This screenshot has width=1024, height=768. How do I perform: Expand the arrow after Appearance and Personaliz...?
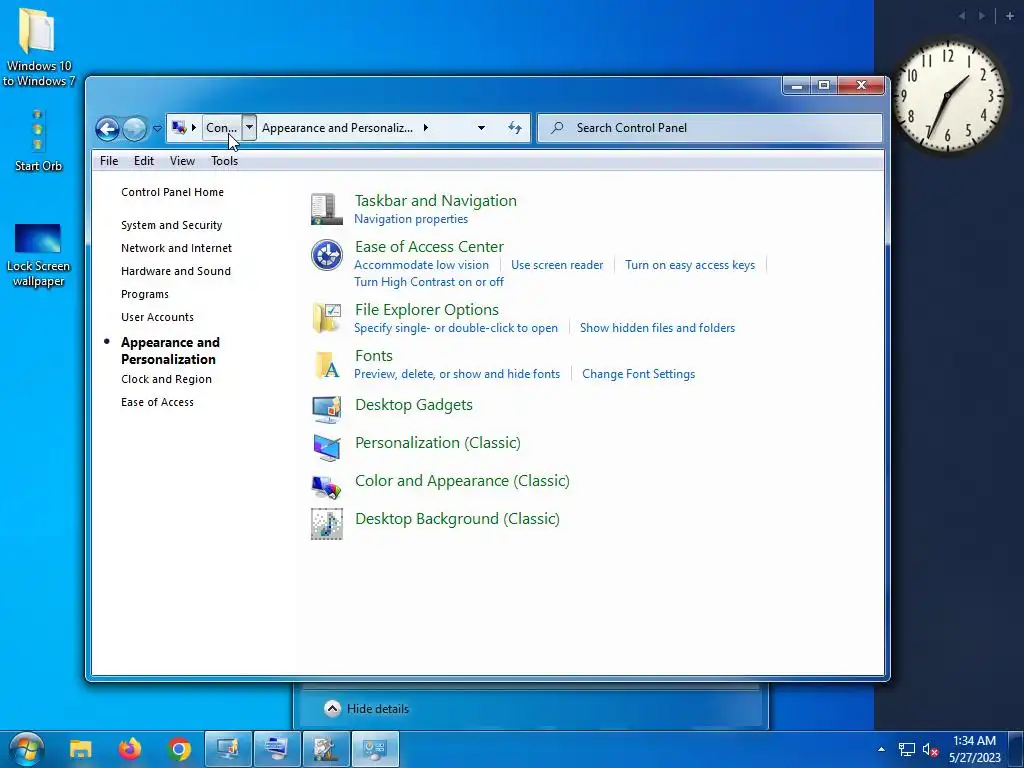(426, 127)
